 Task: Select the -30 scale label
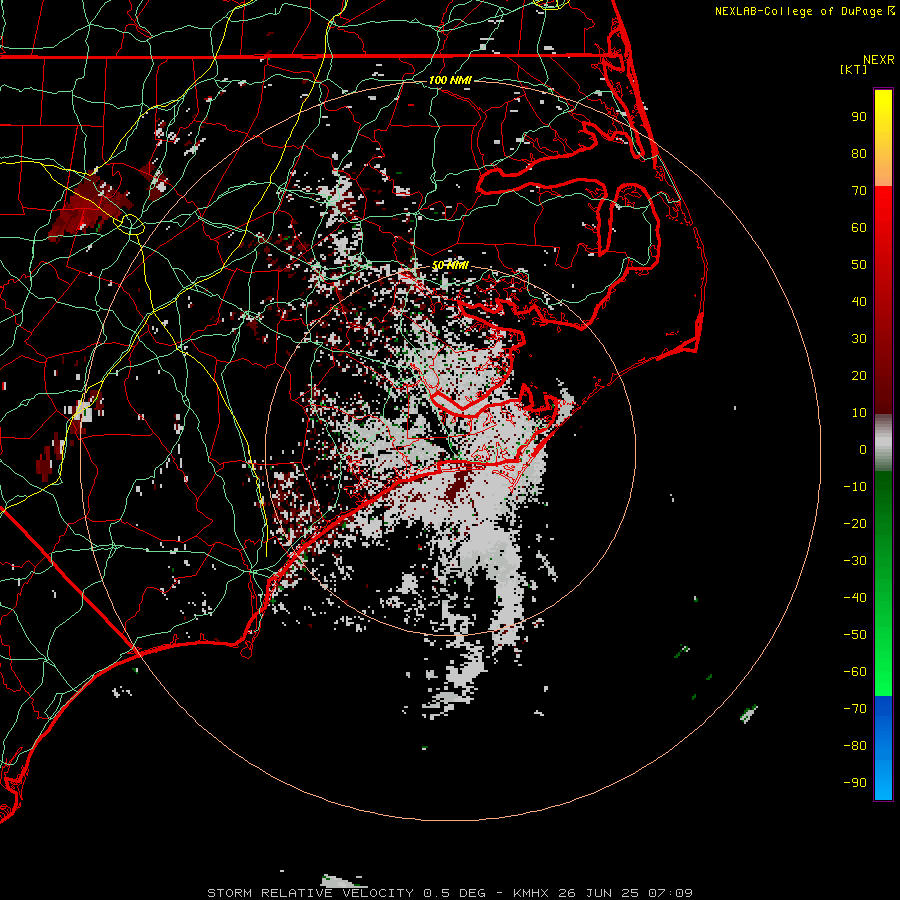[855, 561]
